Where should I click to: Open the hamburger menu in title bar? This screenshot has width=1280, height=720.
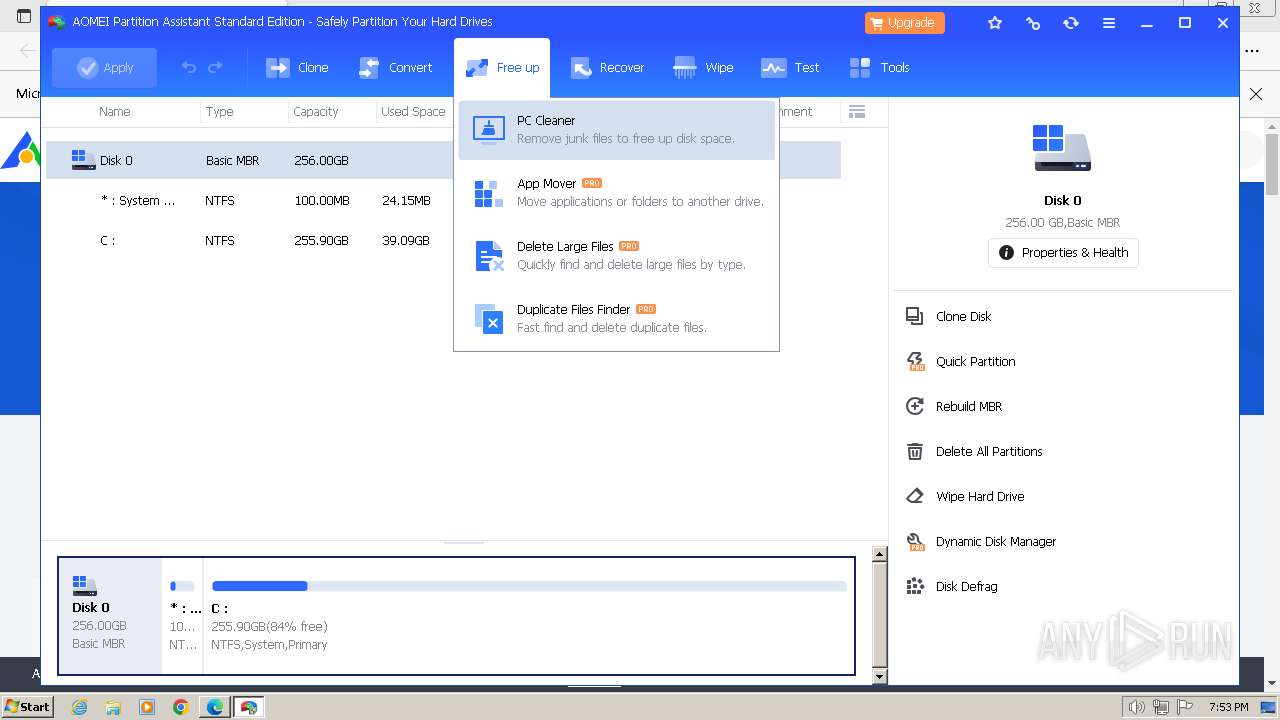[1109, 22]
